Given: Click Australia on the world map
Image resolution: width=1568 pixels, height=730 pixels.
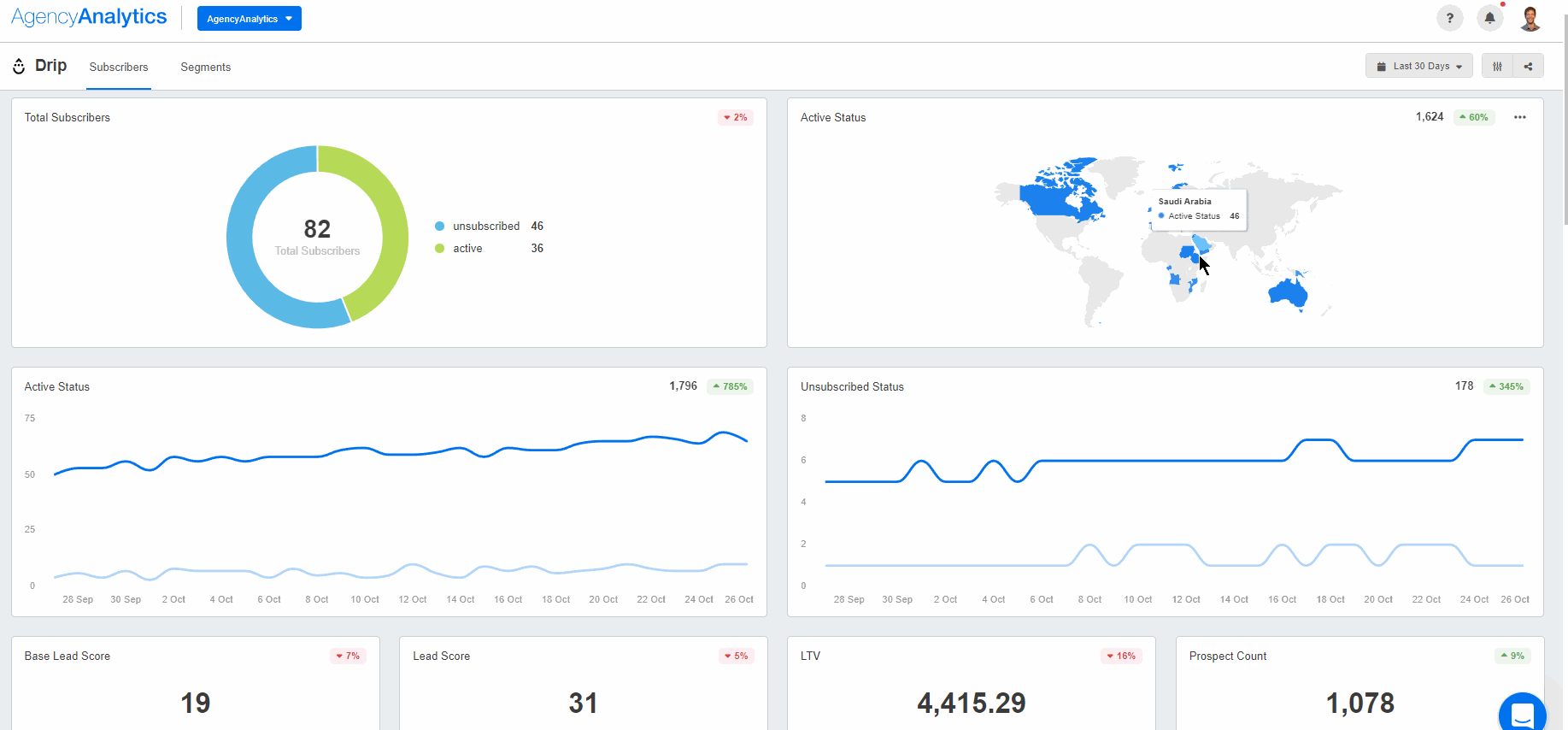Looking at the screenshot, I should [1287, 292].
